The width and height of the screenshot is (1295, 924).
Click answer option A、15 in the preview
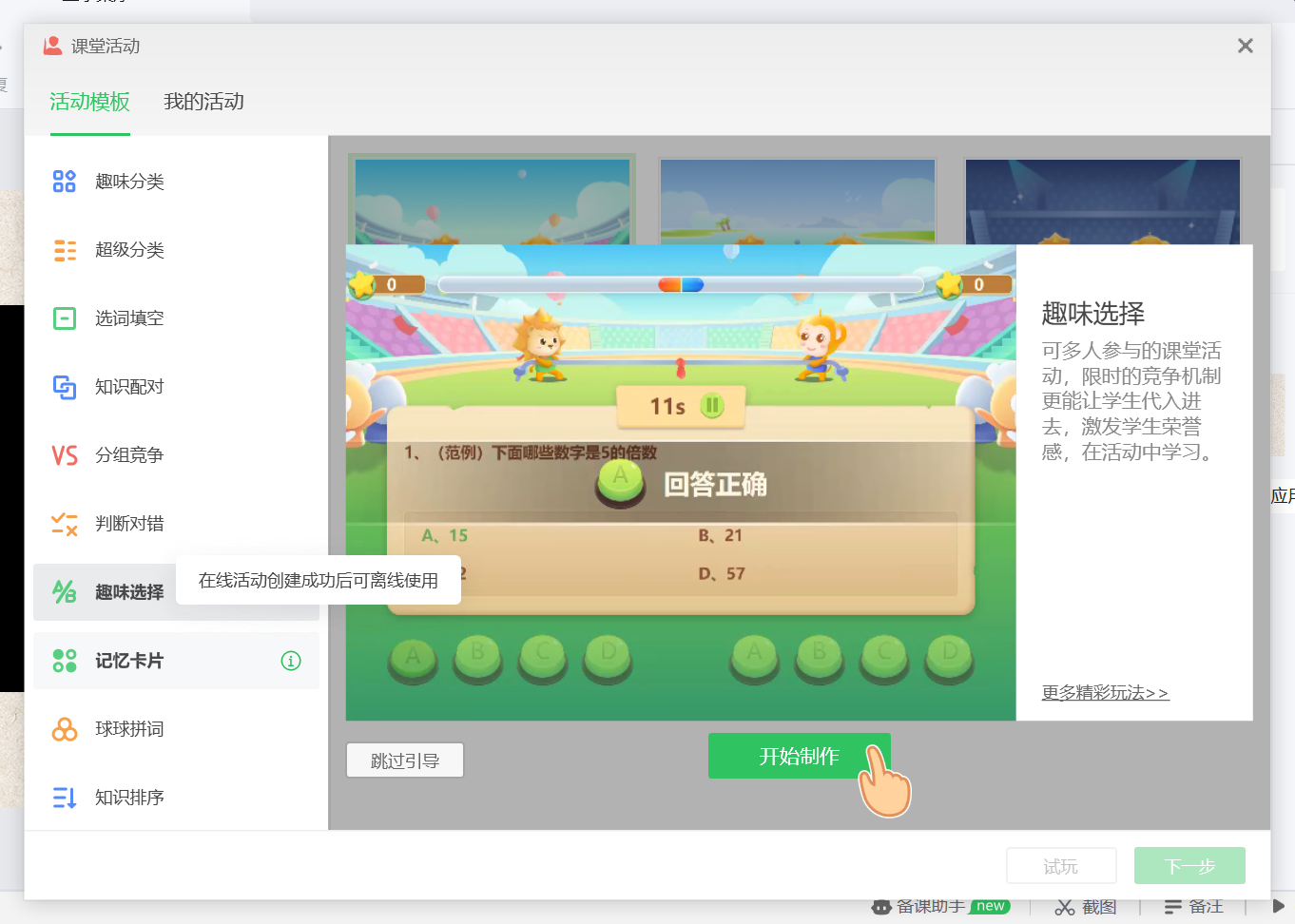coord(445,535)
